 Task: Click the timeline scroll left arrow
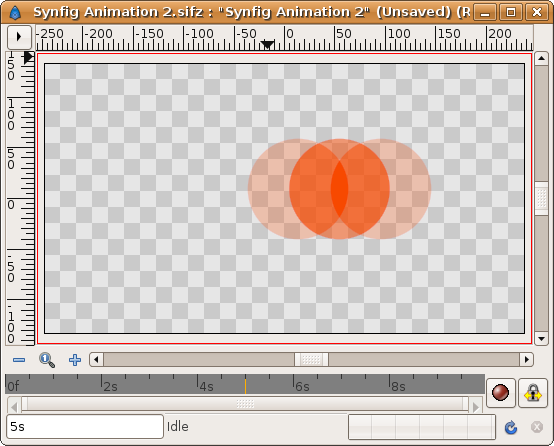pos(14,405)
